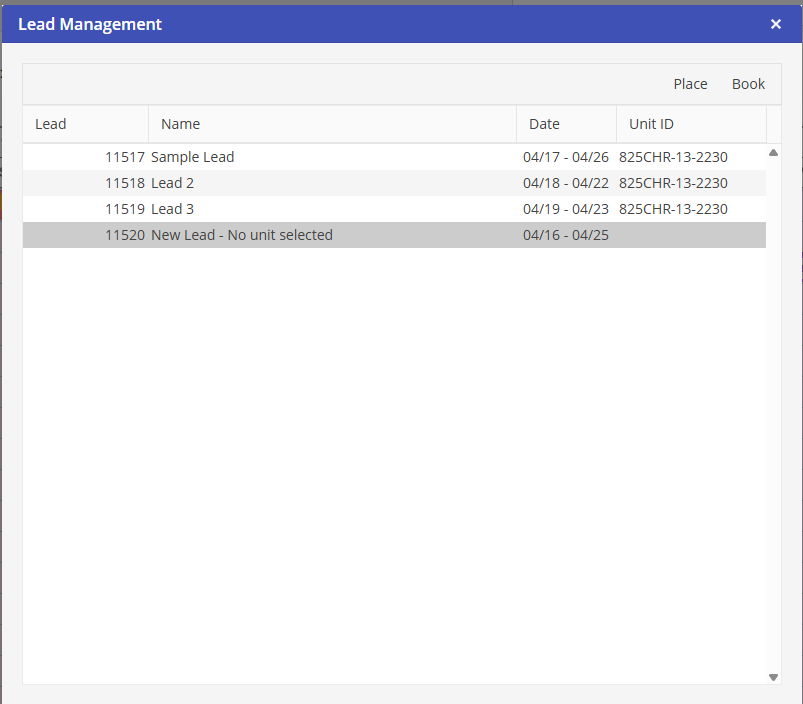Sort by the Date column header
Screen dimensions: 803x704
(544, 124)
